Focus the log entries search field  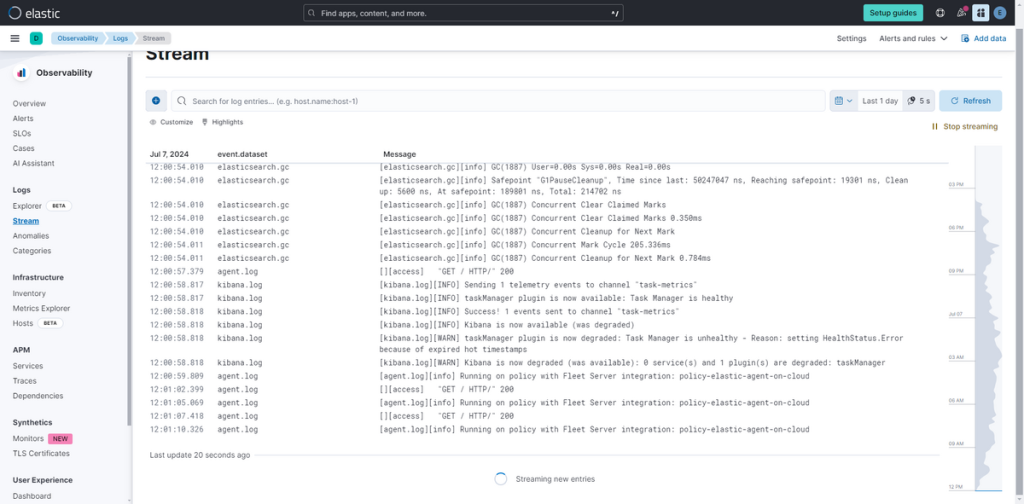point(500,101)
